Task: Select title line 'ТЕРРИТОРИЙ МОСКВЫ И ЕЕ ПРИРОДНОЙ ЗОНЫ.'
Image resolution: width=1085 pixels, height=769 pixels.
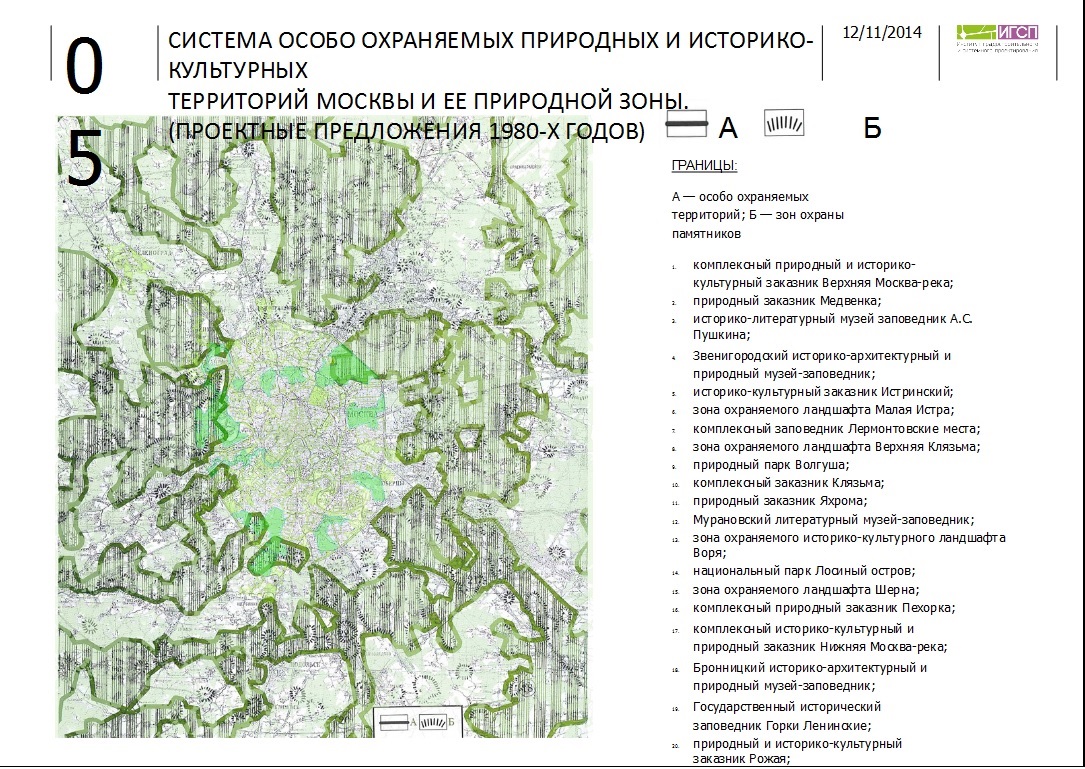Action: pyautogui.click(x=428, y=101)
